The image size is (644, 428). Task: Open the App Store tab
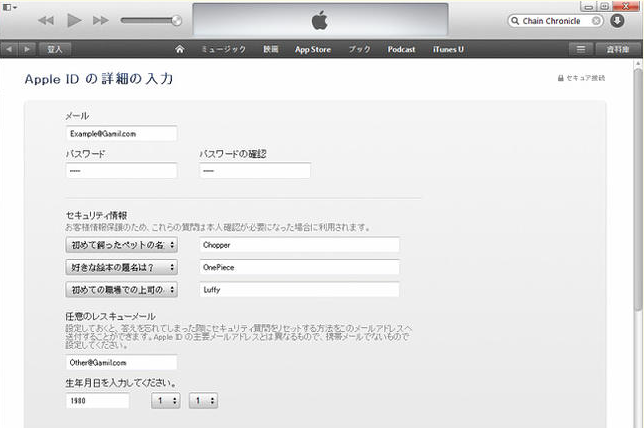312,48
